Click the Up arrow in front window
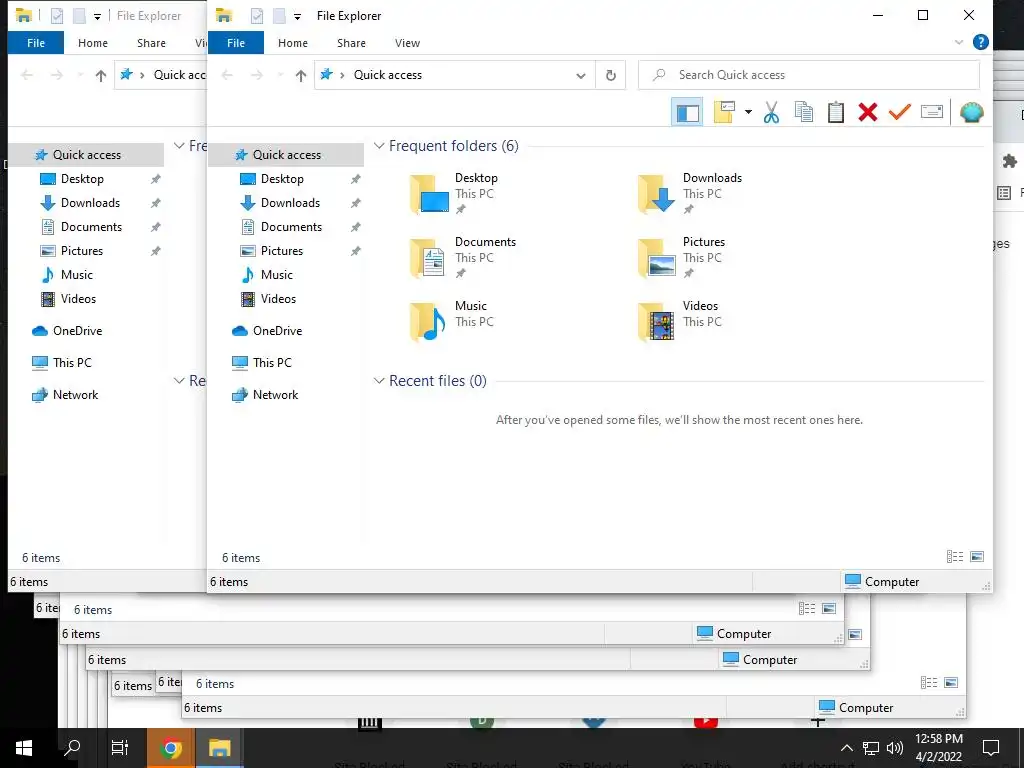The width and height of the screenshot is (1024, 768). point(300,75)
